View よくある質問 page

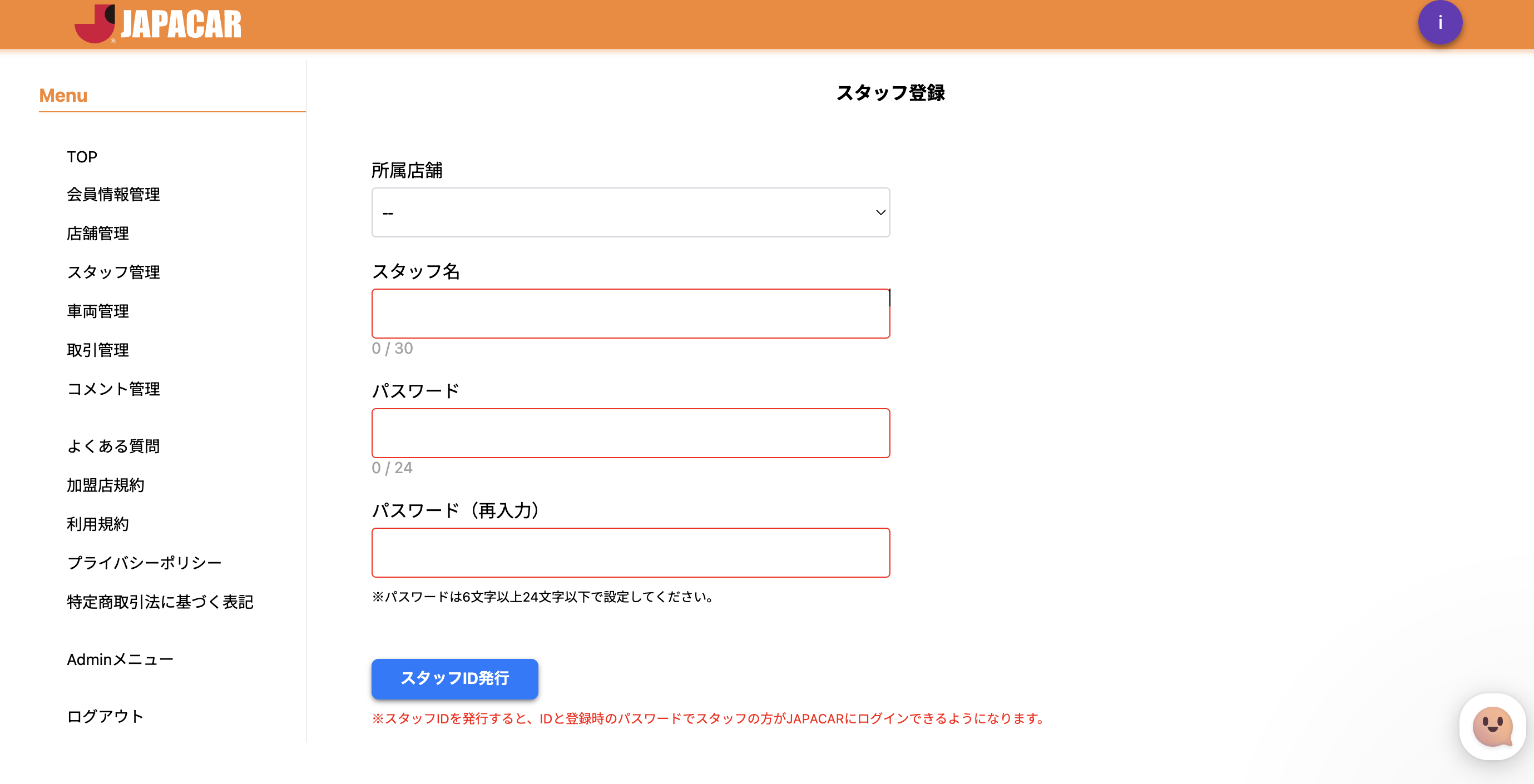click(113, 446)
